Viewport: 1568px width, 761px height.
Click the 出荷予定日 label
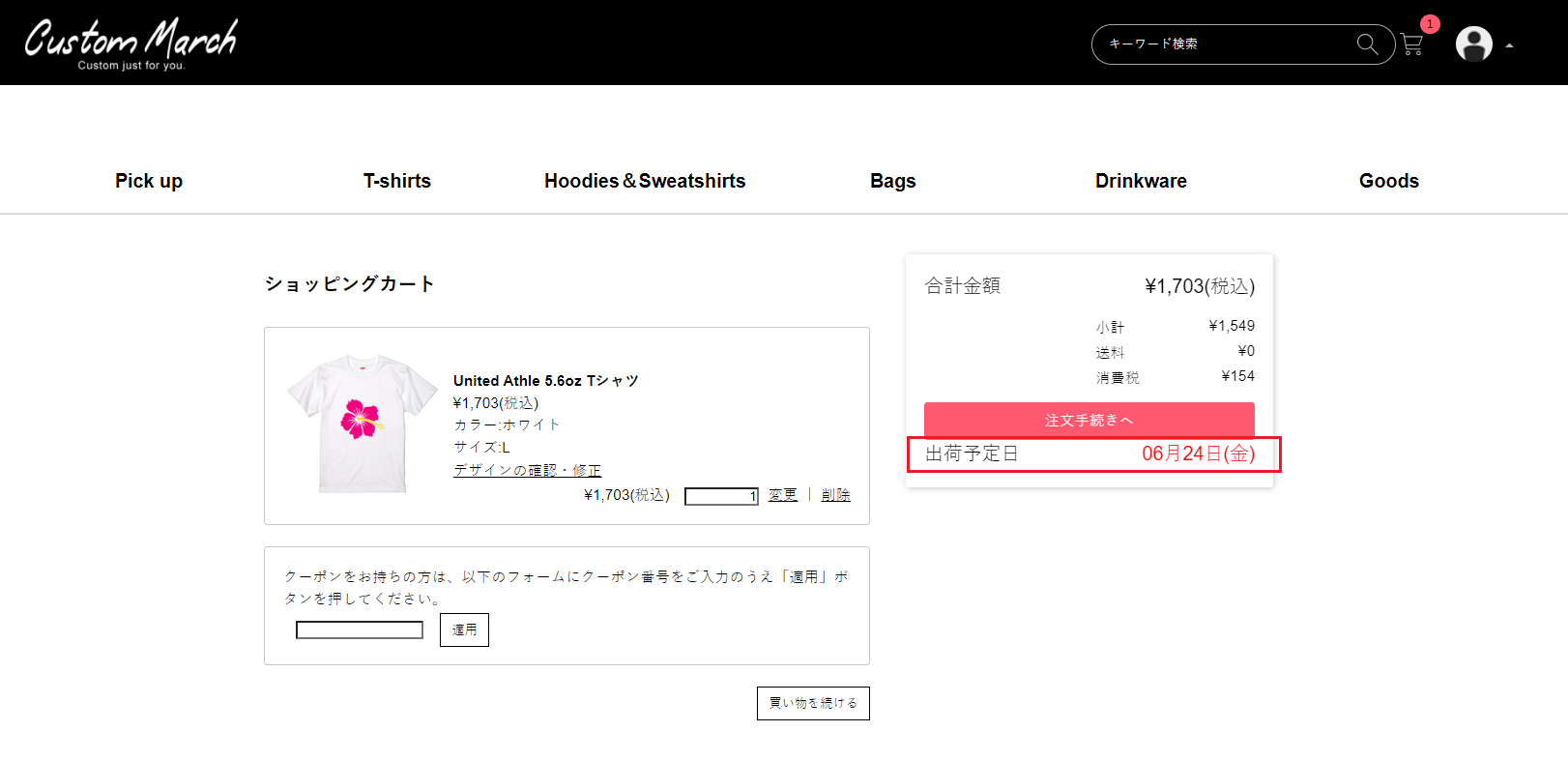click(x=972, y=454)
